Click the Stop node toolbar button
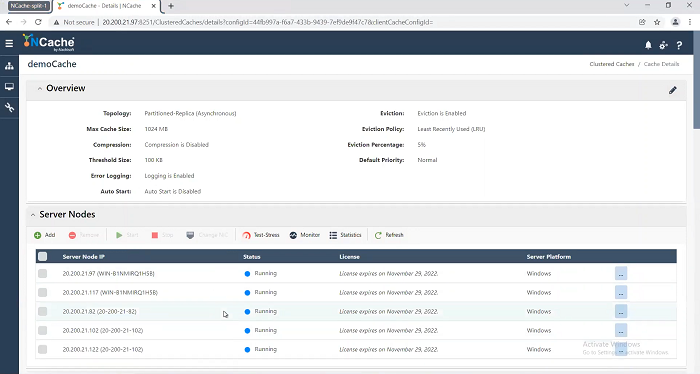The image size is (700, 374). [x=162, y=235]
